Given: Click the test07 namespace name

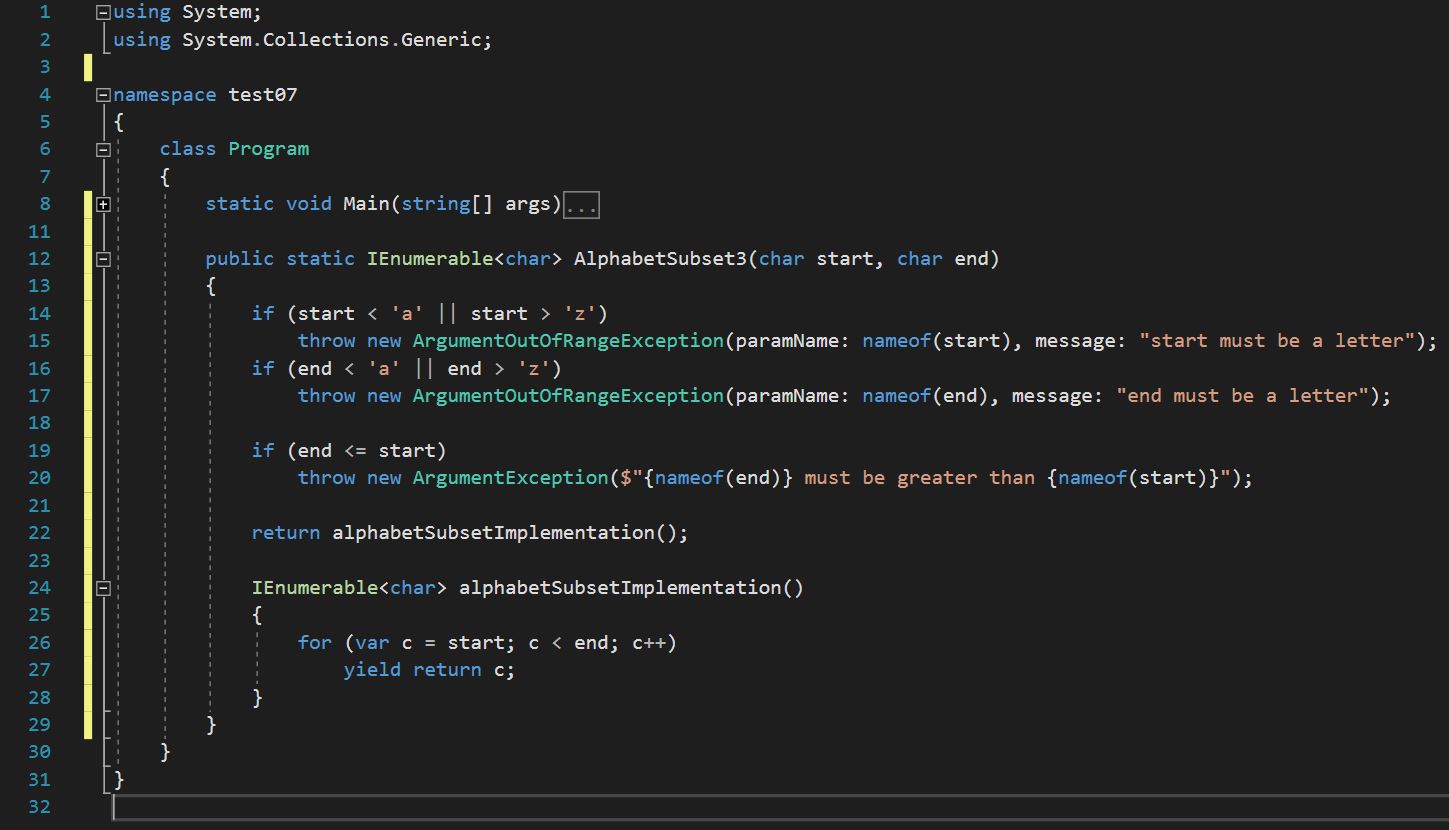Looking at the screenshot, I should click(x=262, y=95).
